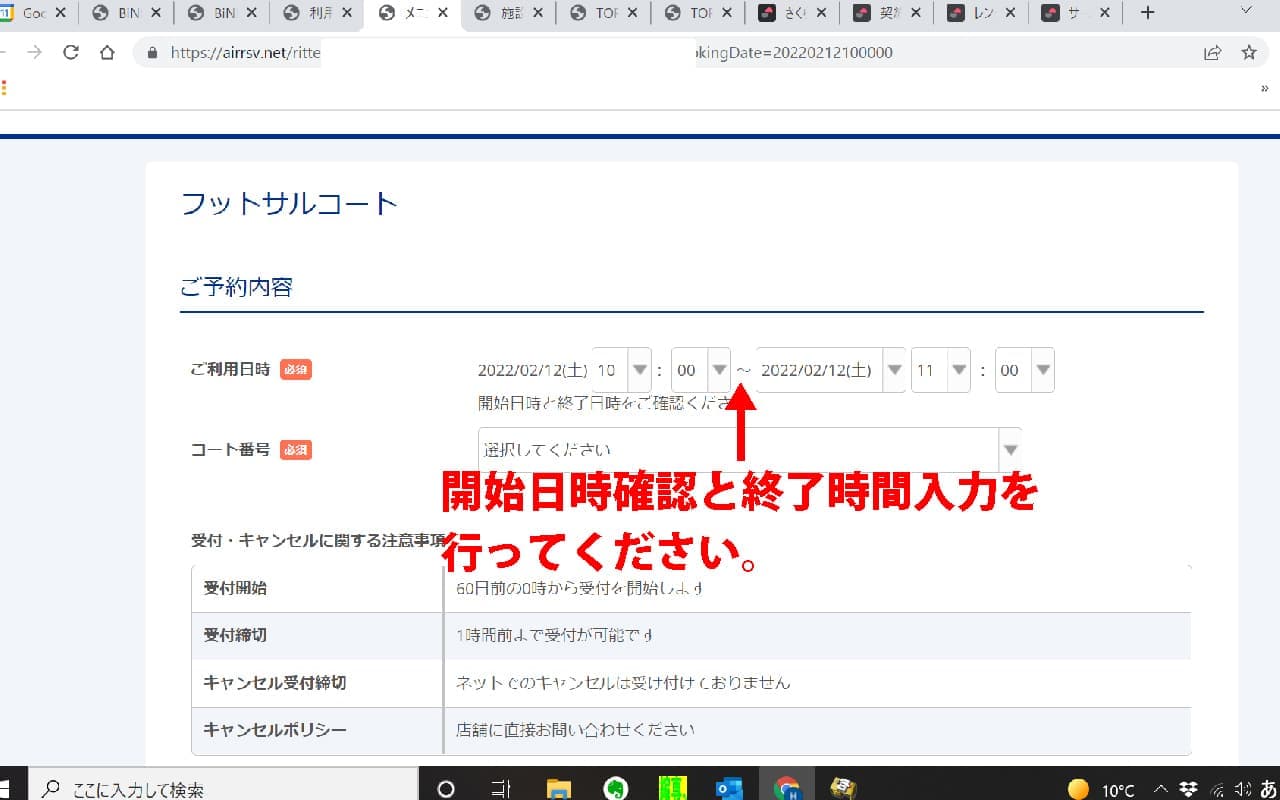Go to the browser home page
The width and height of the screenshot is (1280, 800).
107,53
